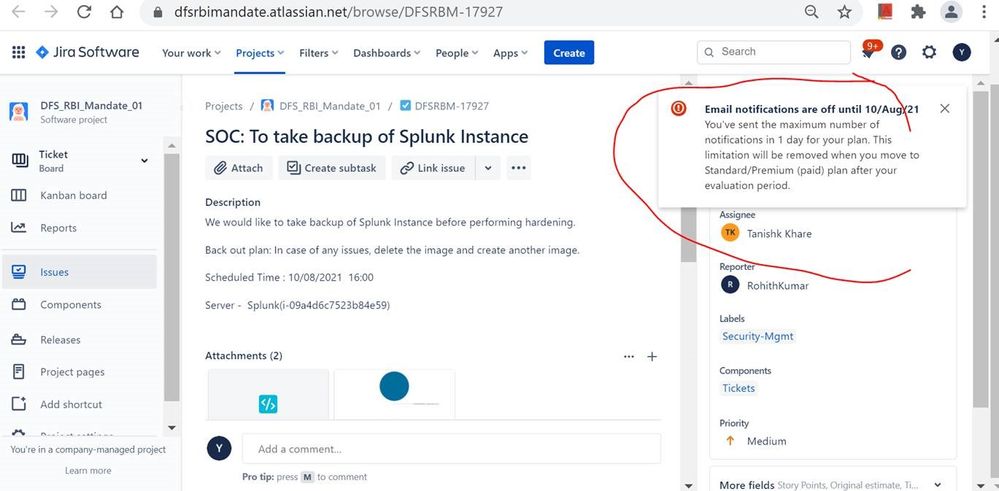Image resolution: width=999 pixels, height=491 pixels.
Task: Open the Help question mark icon
Action: [898, 53]
